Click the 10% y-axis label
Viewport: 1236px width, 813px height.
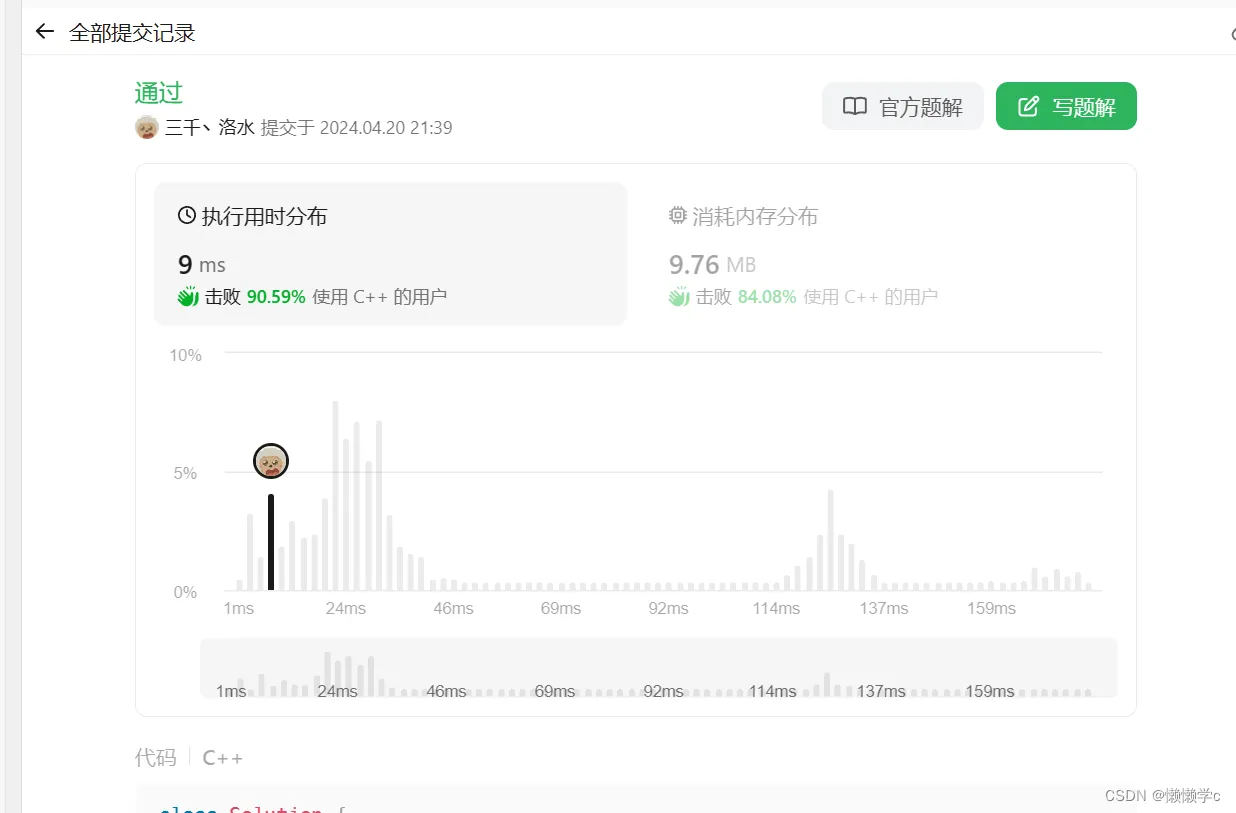185,355
